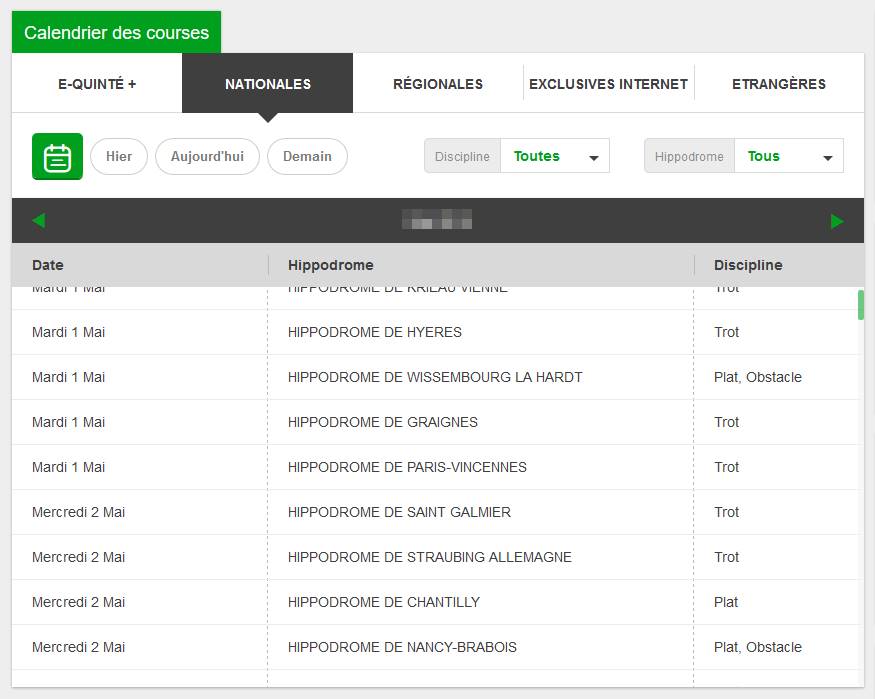Viewport: 875px width, 699px height.
Task: Switch to the RÉGIONALES tab
Action: 437,84
